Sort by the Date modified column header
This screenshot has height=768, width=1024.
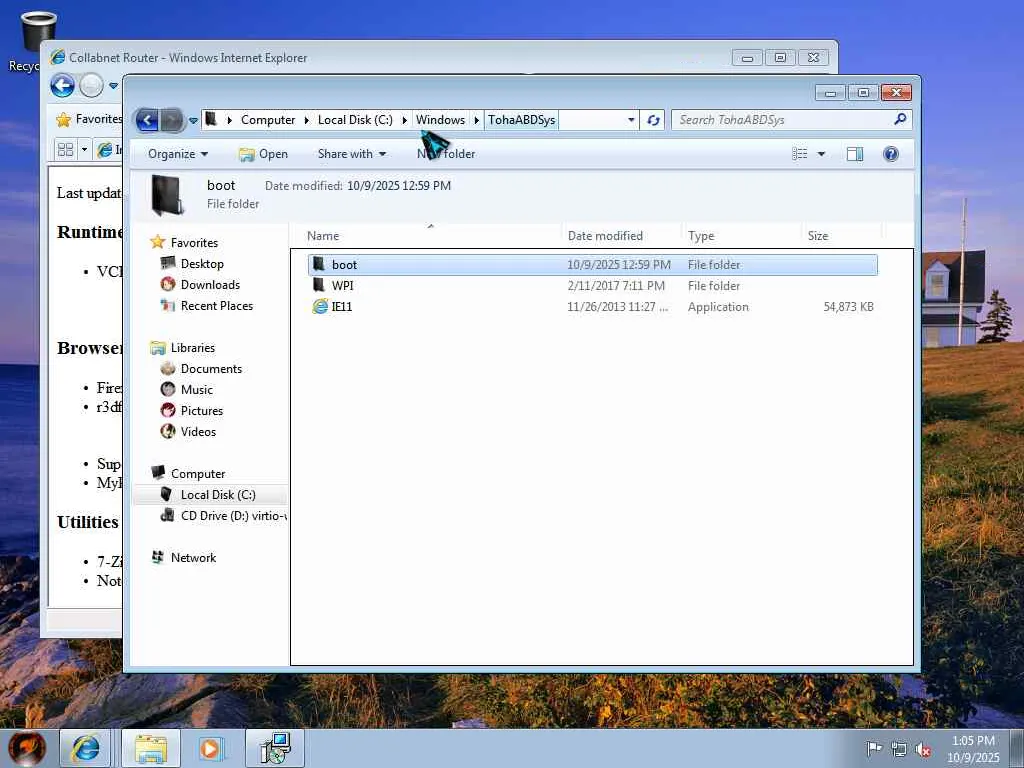(x=621, y=236)
